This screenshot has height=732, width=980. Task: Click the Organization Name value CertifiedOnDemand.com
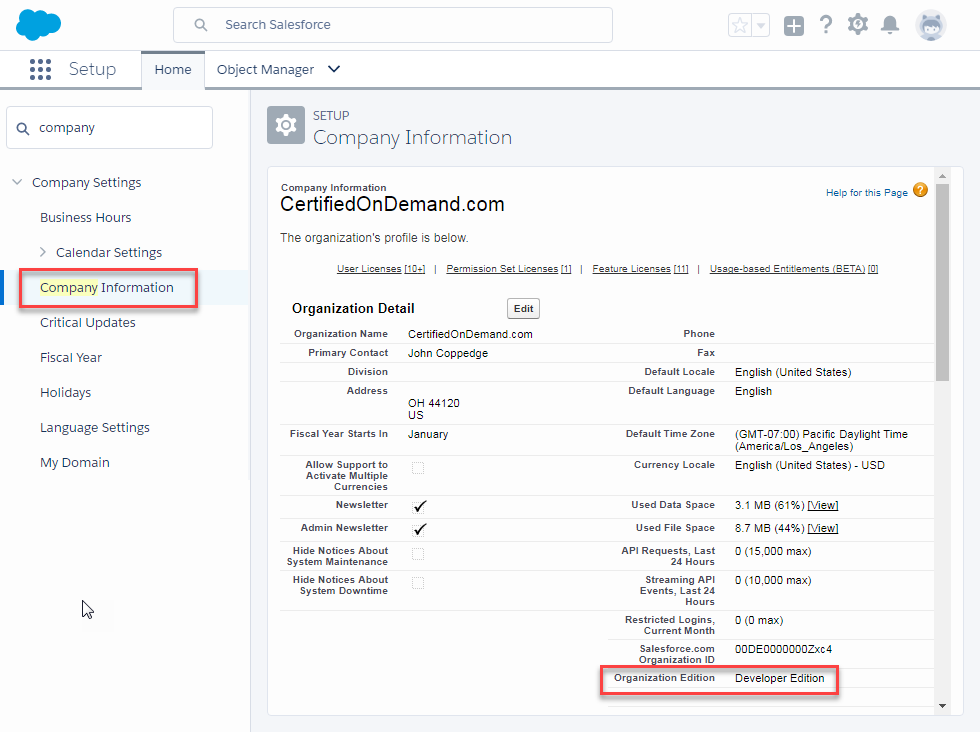click(x=470, y=334)
